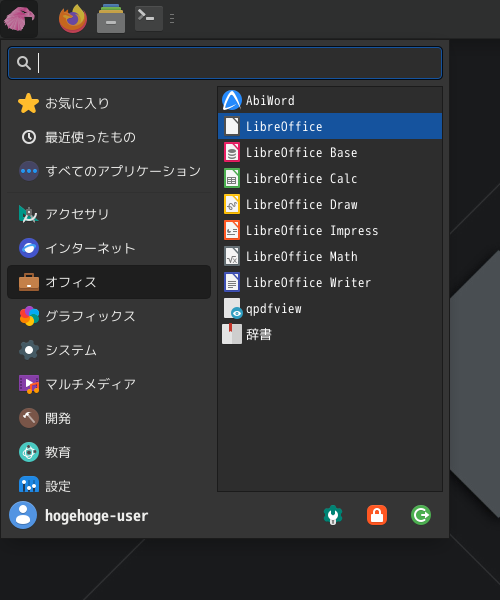Screen dimensions: 500x600
Task: Launch the file manager from the panel
Action: pyautogui.click(x=111, y=18)
